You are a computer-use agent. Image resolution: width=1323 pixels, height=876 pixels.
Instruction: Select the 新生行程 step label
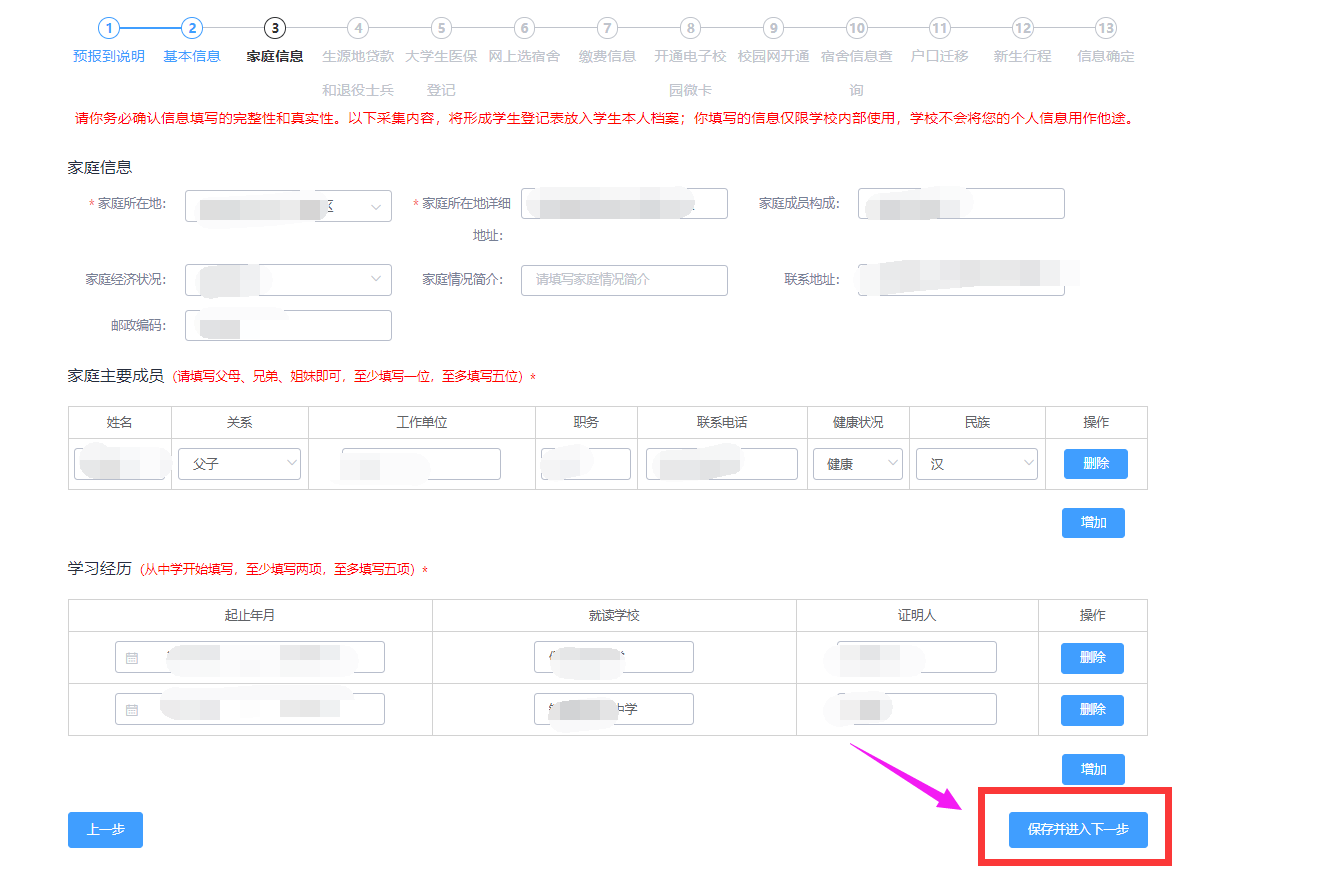click(x=1022, y=56)
